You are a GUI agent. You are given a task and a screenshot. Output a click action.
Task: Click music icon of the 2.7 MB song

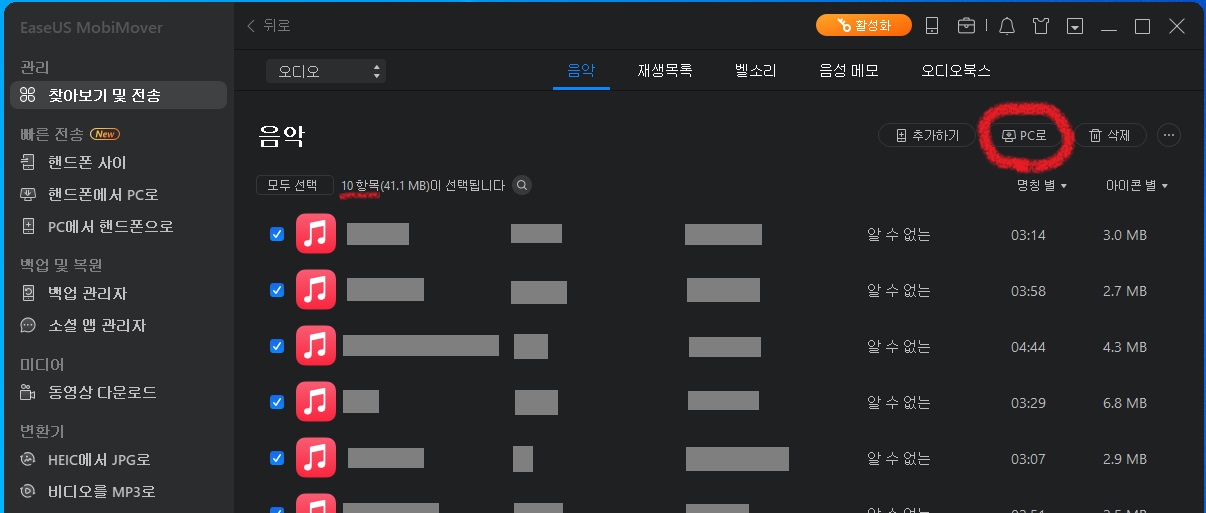pos(316,291)
